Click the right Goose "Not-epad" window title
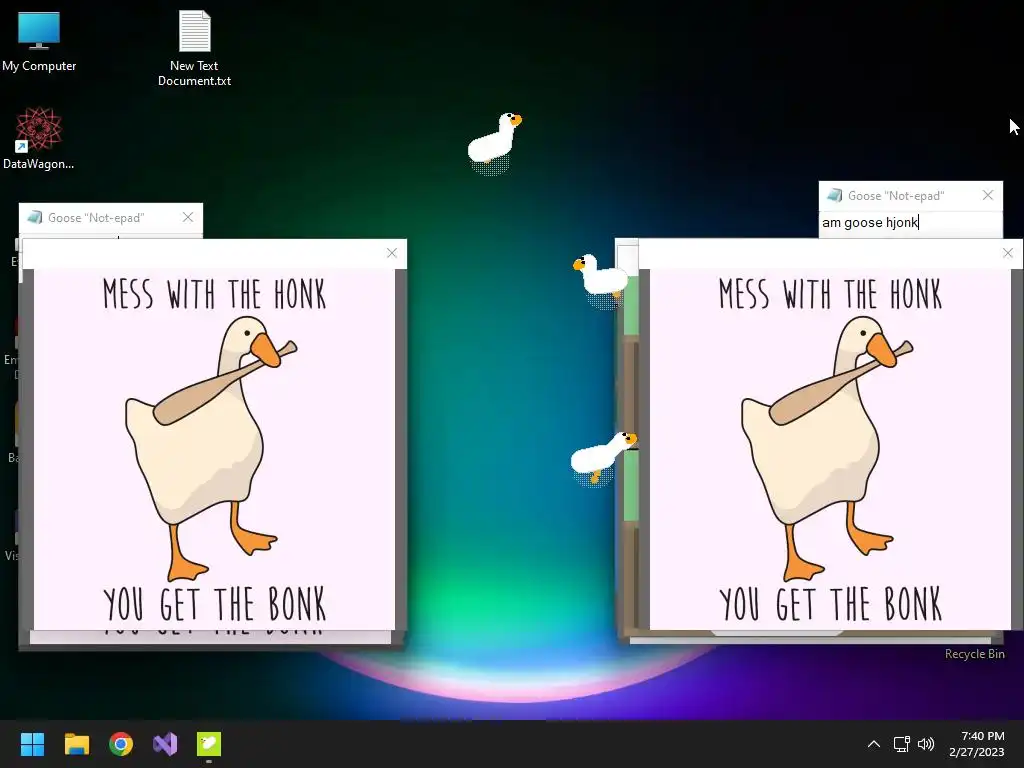 (896, 196)
